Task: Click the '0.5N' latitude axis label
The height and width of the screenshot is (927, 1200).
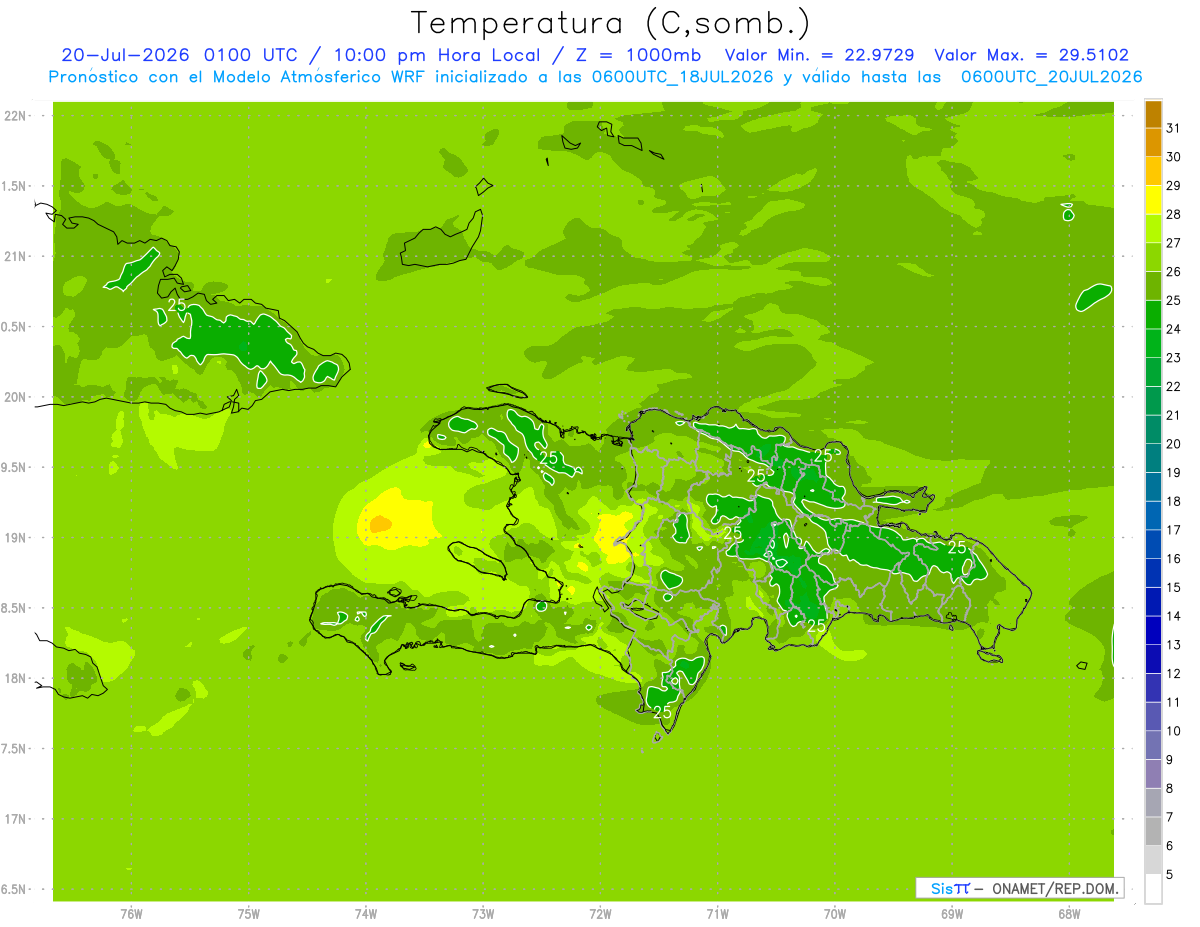Action: (15, 327)
